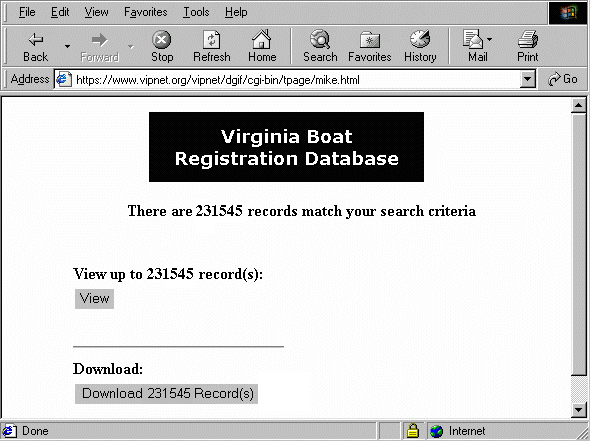Click the IE page icon beside Done
The width and height of the screenshot is (590, 441).
click(x=9, y=431)
